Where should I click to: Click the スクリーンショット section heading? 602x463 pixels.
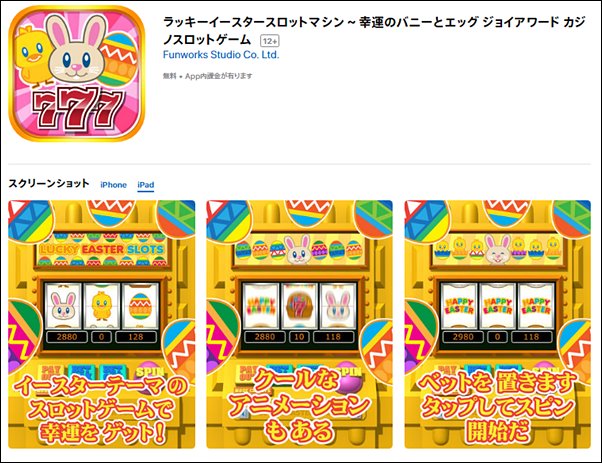(x=49, y=184)
